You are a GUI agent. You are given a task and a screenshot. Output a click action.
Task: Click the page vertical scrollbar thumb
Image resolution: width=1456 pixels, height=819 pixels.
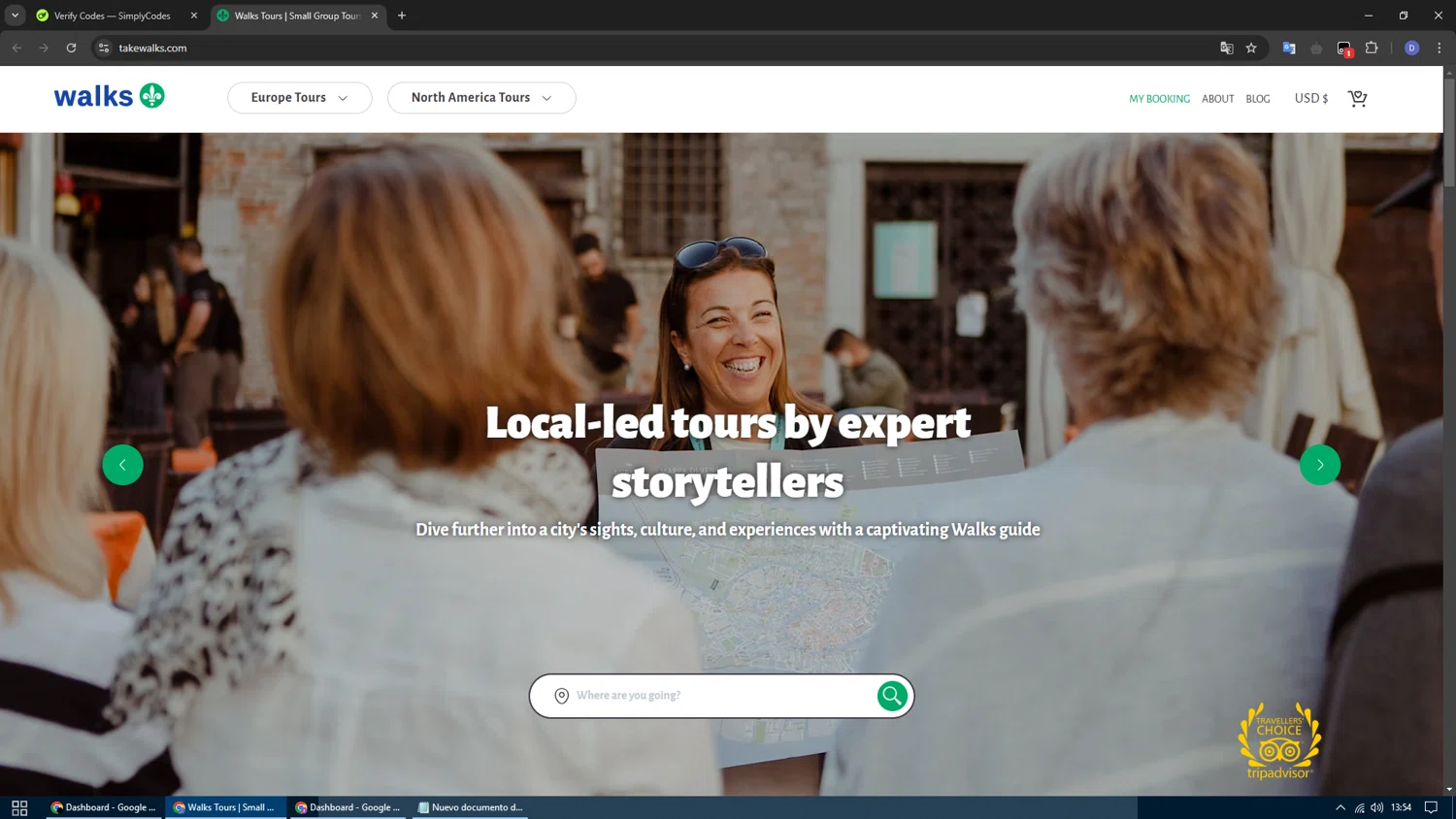click(x=1449, y=132)
